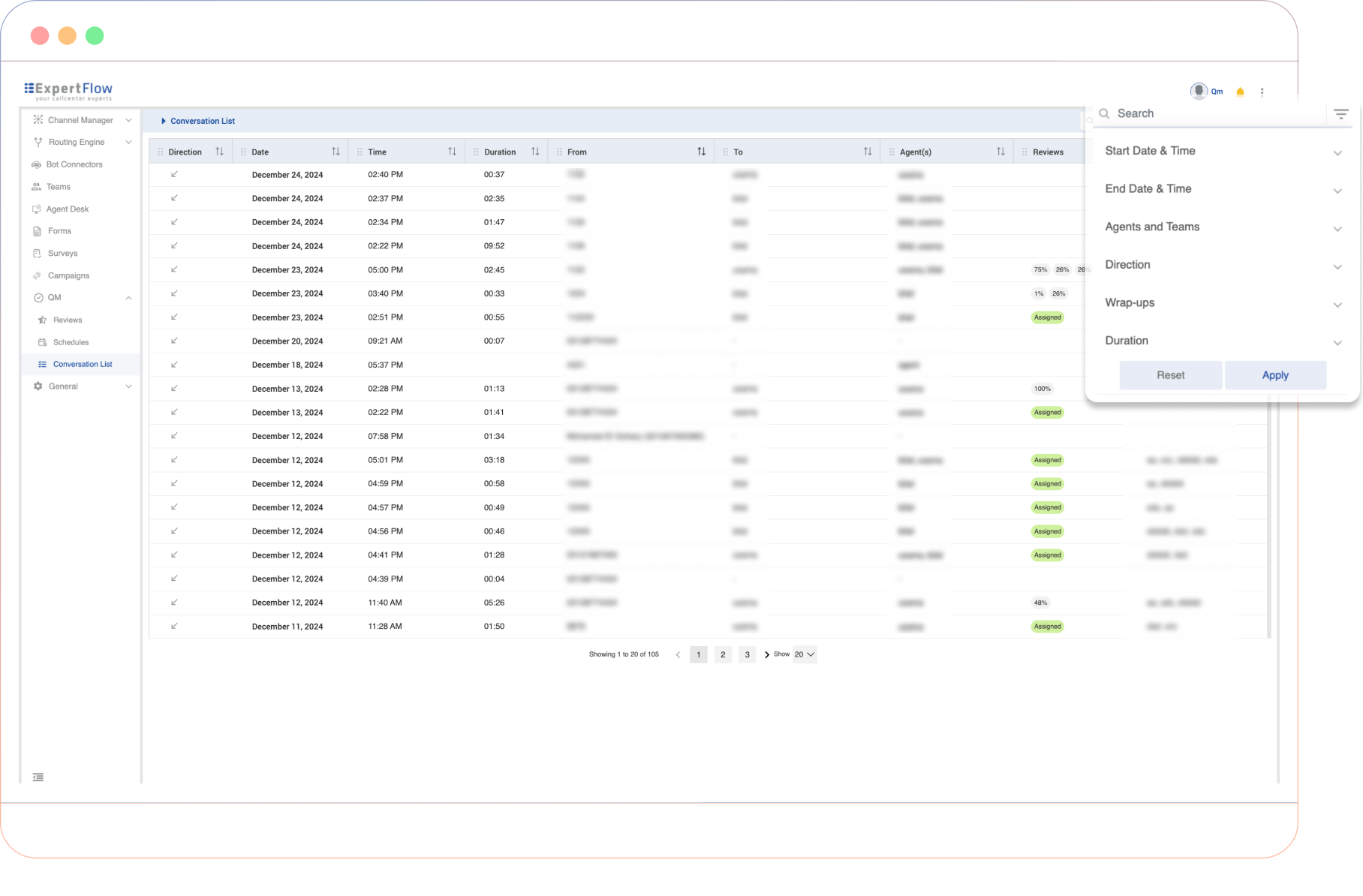
Task: Open the Show 20 rows dropdown
Action: 805,655
